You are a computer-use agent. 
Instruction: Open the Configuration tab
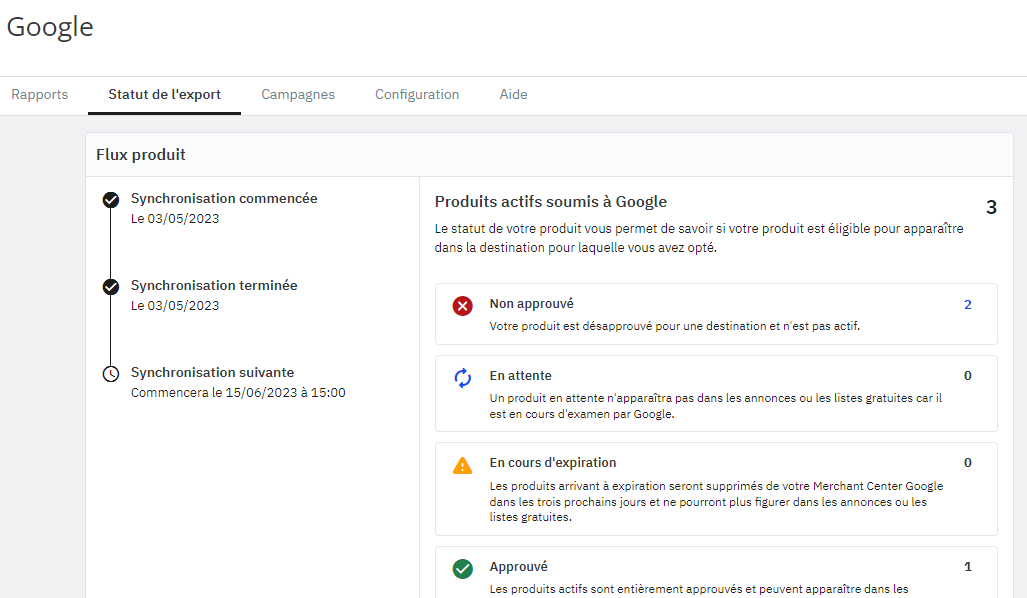point(417,94)
